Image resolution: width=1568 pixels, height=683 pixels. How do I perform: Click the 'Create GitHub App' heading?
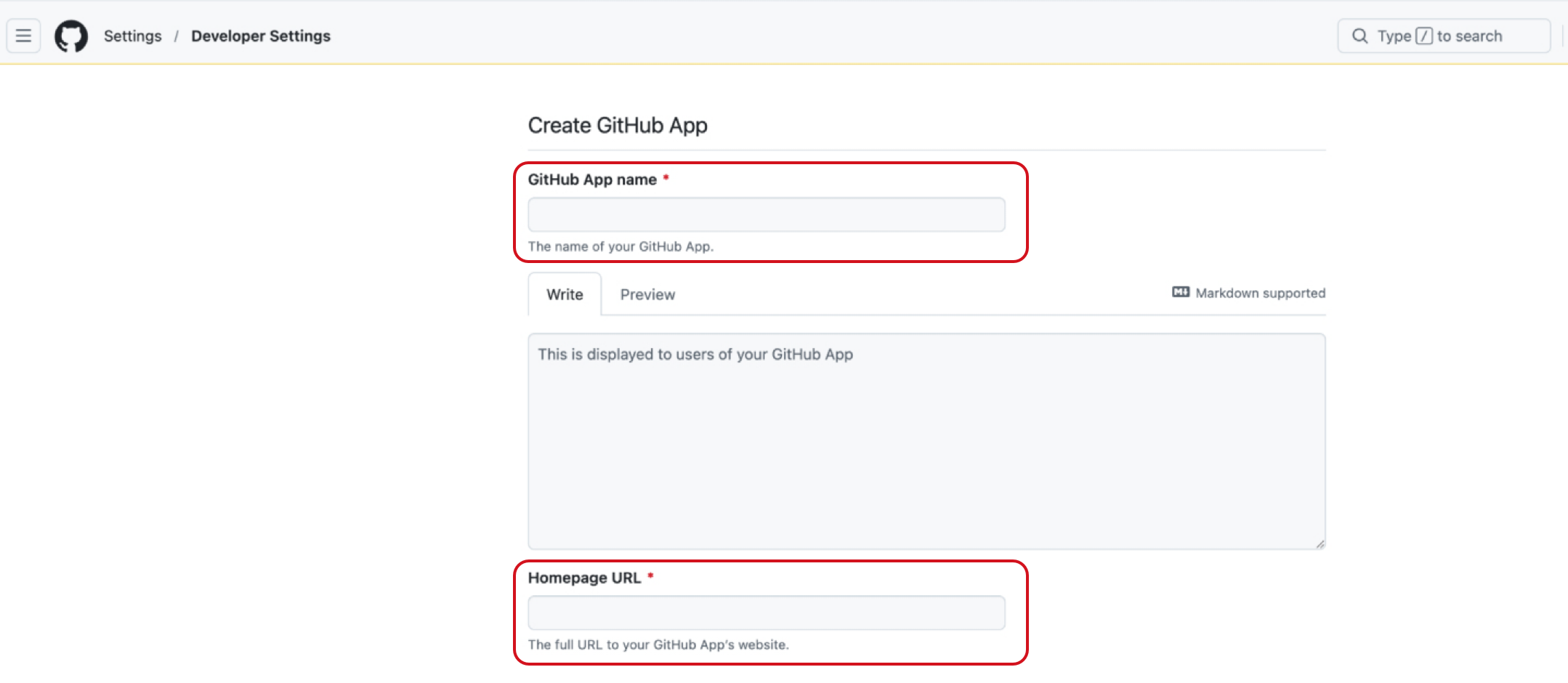618,125
